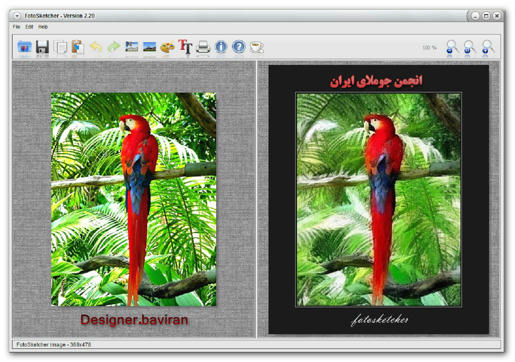Open the Edit menu
515x362 pixels.
pyautogui.click(x=29, y=27)
